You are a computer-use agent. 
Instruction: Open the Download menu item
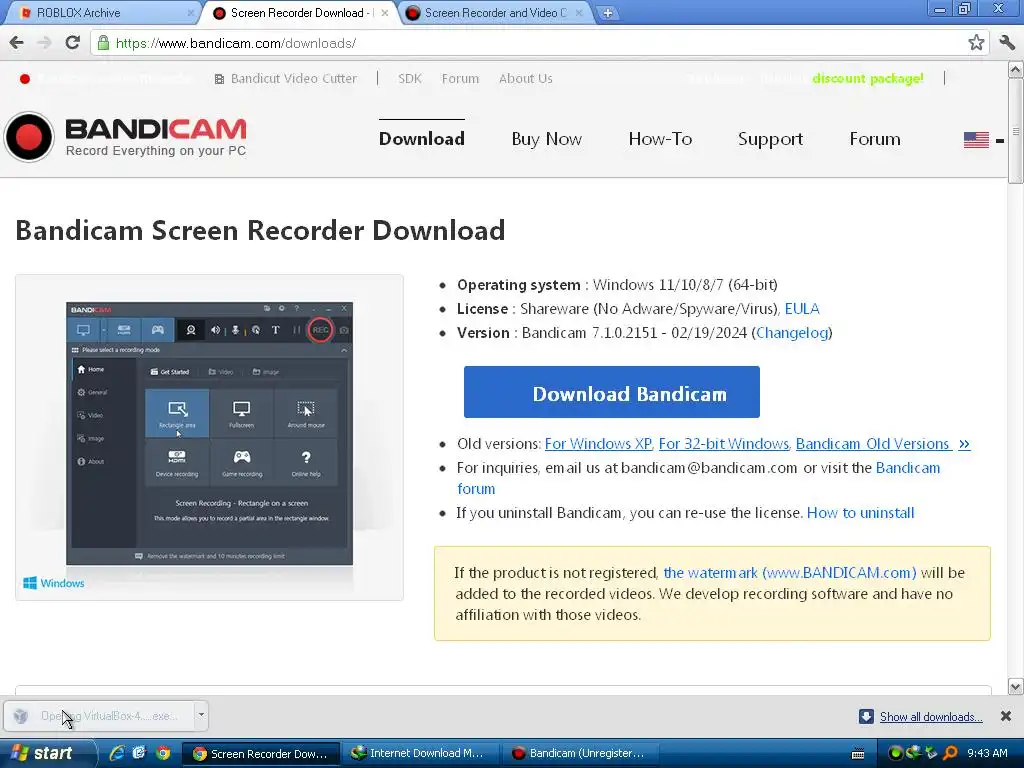422,139
